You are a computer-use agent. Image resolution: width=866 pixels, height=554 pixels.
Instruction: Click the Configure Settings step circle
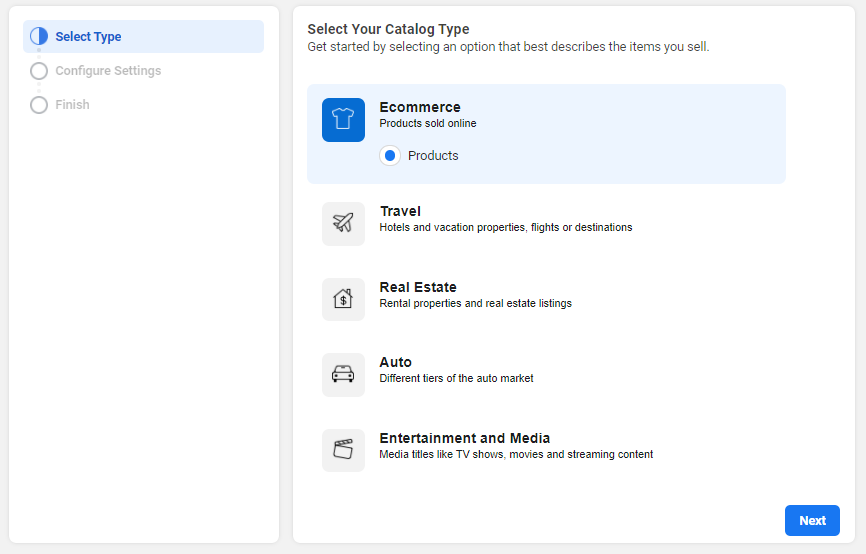coord(39,71)
